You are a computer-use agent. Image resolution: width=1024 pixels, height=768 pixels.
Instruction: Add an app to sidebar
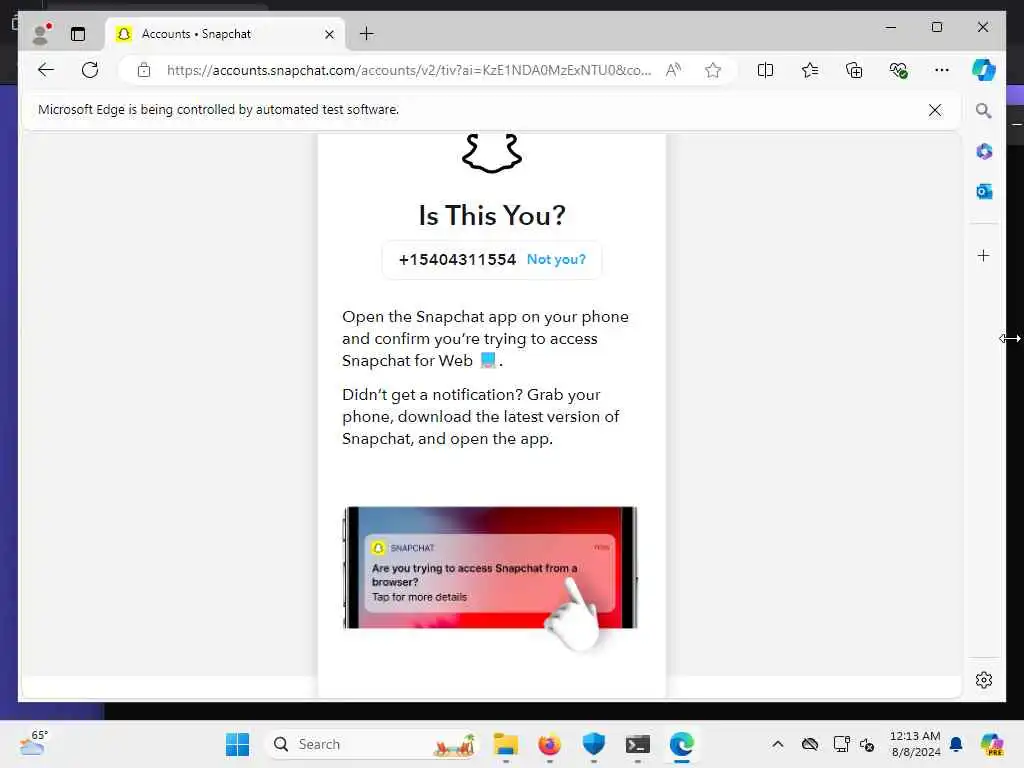point(984,255)
